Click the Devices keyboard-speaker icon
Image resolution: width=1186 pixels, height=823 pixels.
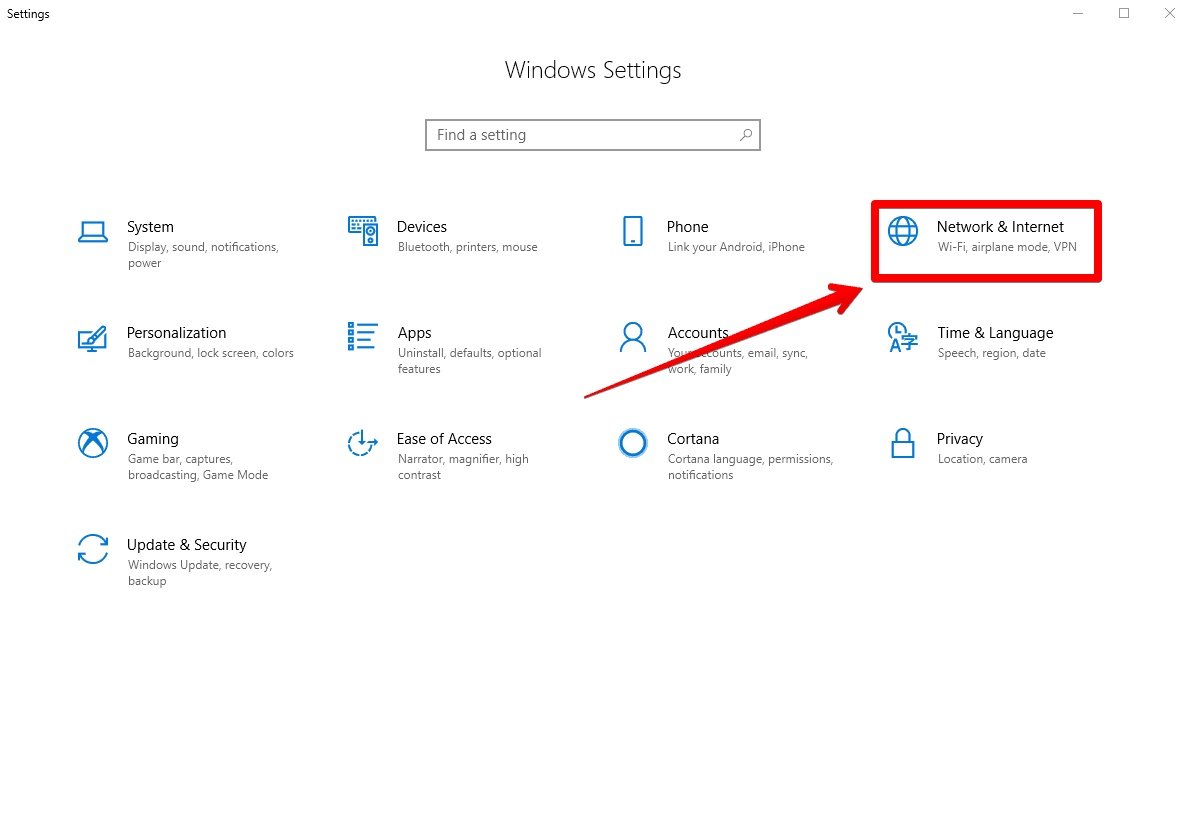(363, 231)
